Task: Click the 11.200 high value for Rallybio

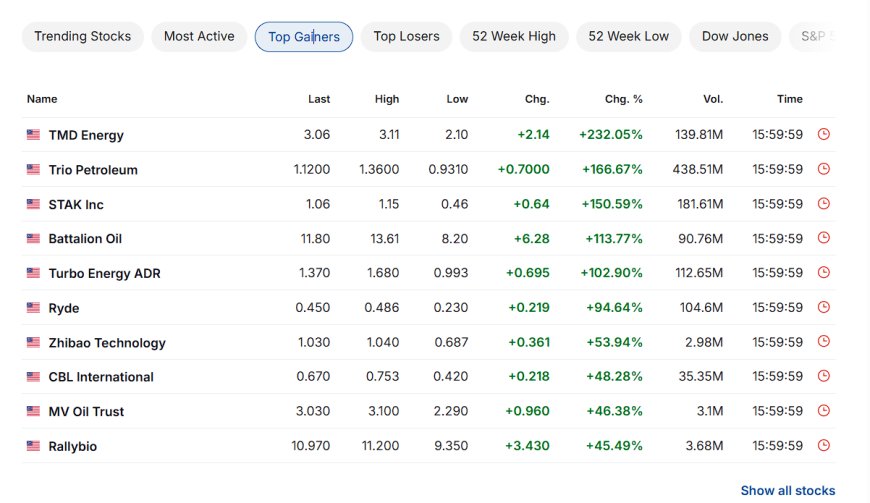Action: click(x=381, y=445)
